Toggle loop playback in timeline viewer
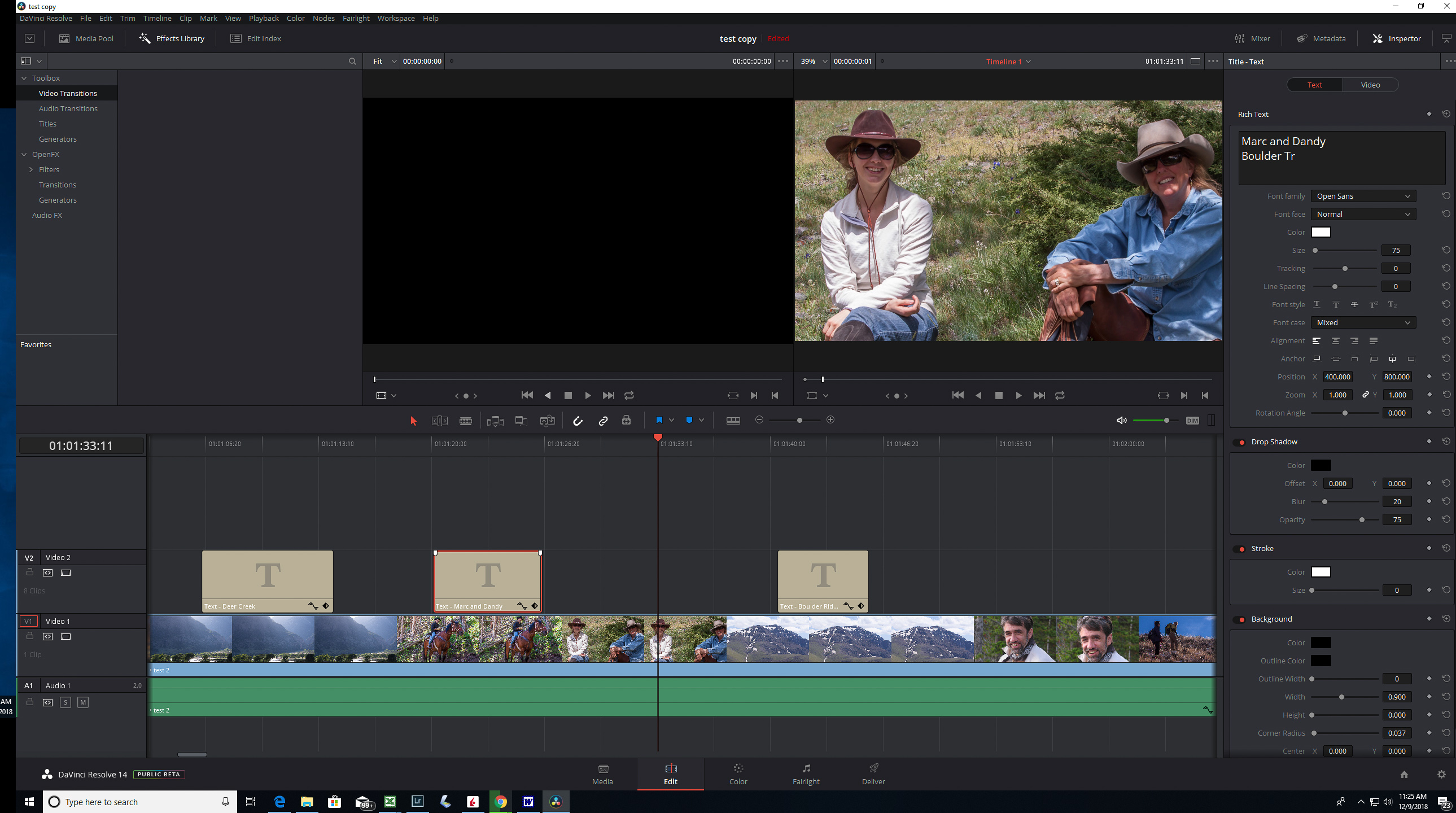The height and width of the screenshot is (813, 1456). pyautogui.click(x=1060, y=396)
